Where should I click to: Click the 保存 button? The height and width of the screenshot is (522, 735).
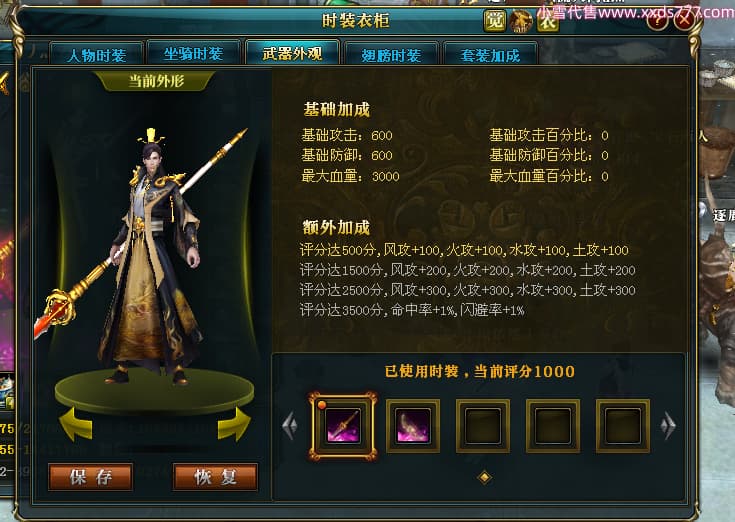[x=91, y=477]
